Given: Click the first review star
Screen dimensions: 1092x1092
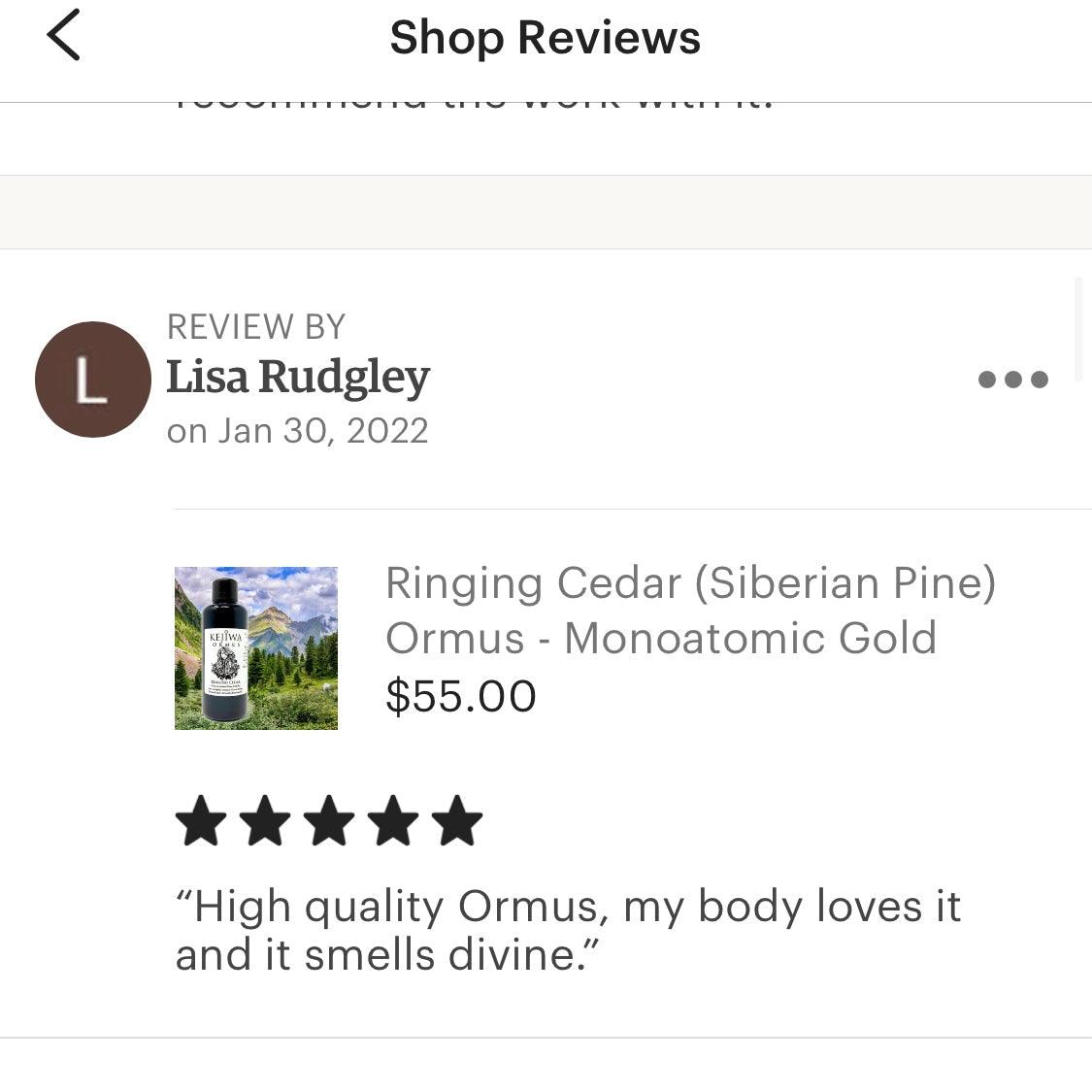Looking at the screenshot, I should 201,821.
